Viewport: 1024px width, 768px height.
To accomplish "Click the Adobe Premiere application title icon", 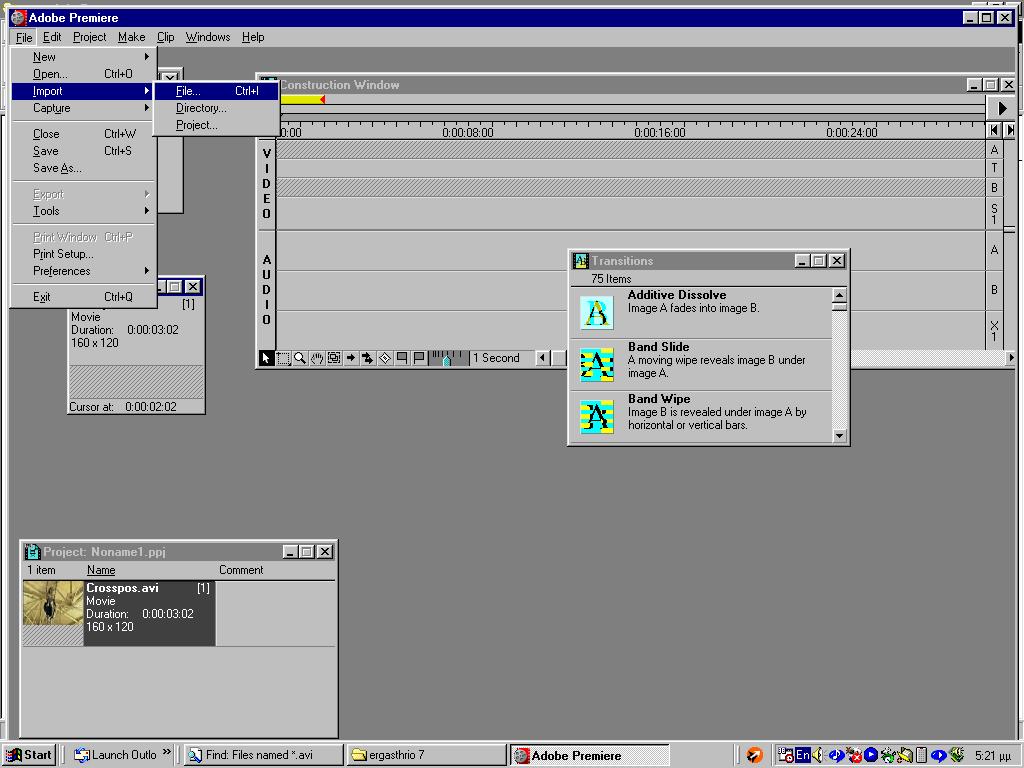I will click(x=18, y=18).
